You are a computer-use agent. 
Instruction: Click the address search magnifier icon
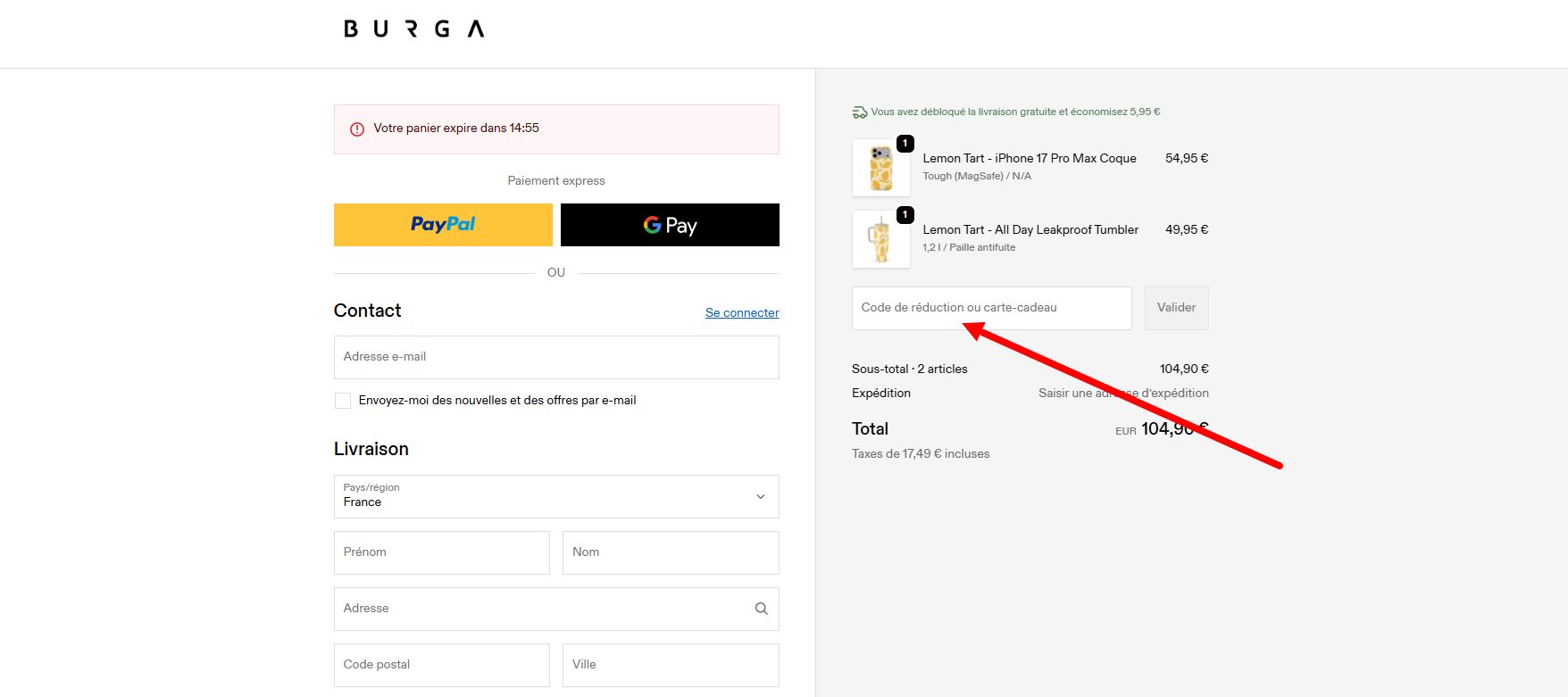click(761, 609)
